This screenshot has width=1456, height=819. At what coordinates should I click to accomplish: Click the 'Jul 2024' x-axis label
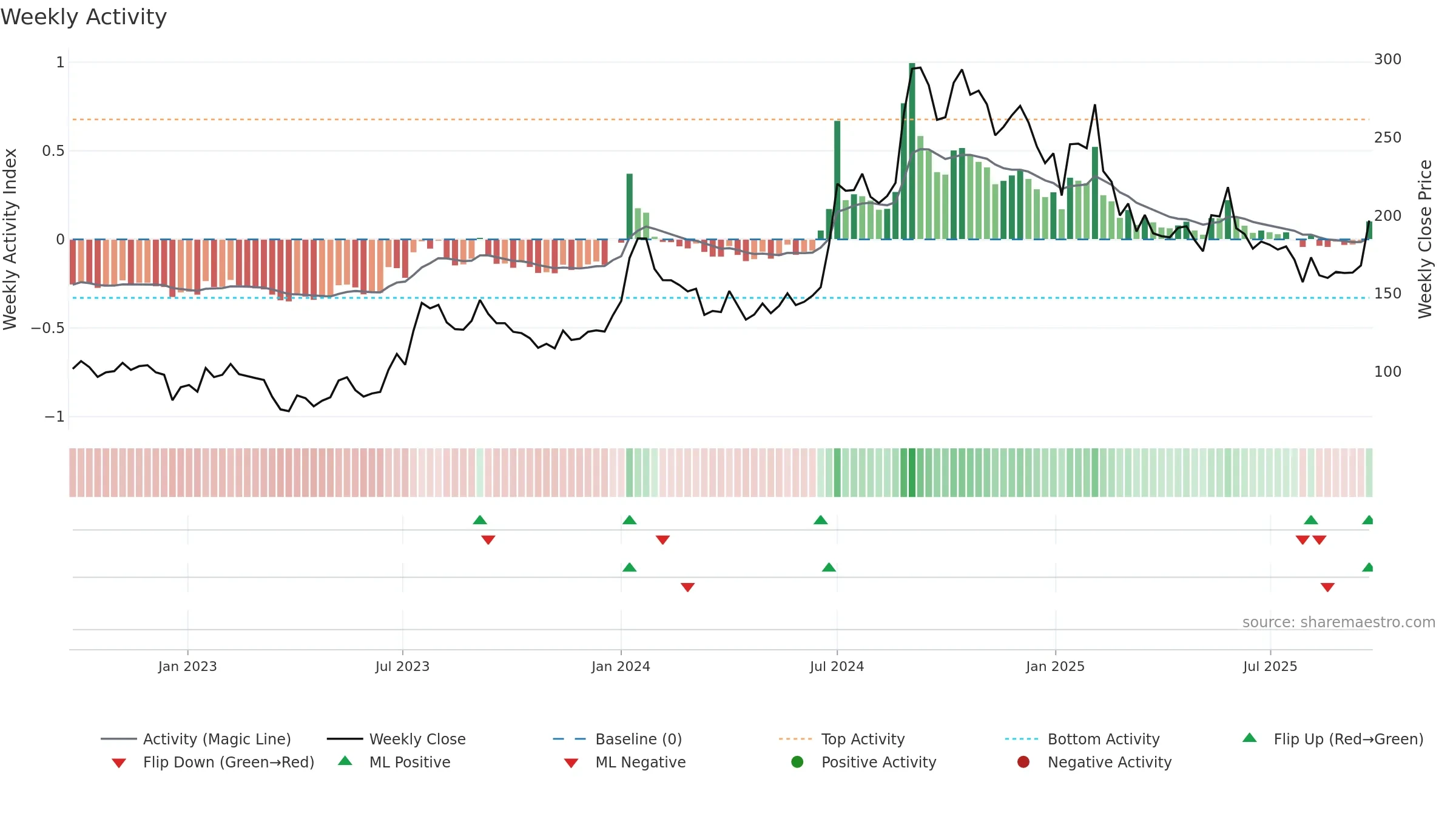pyautogui.click(x=837, y=666)
